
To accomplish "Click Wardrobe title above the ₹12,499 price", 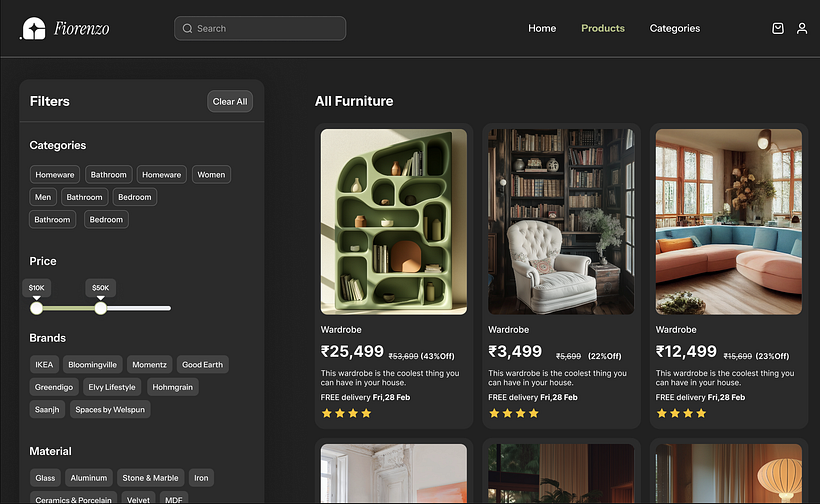I will 676,329.
